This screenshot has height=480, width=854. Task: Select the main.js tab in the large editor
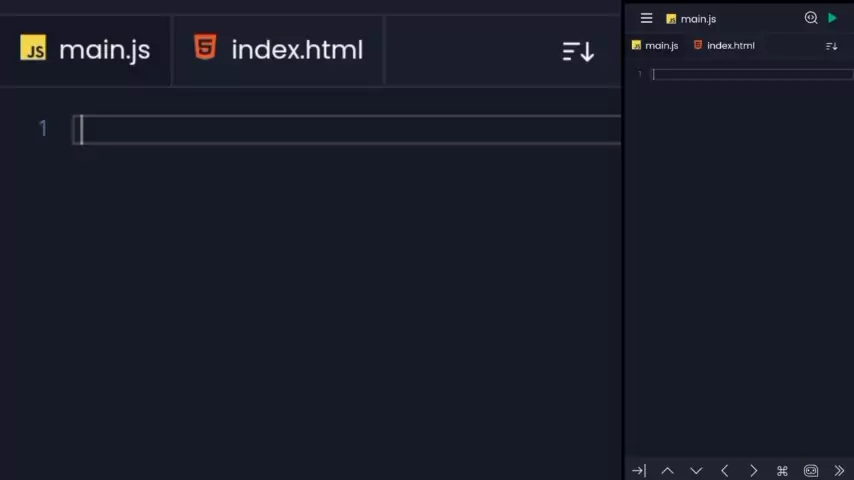tap(86, 50)
